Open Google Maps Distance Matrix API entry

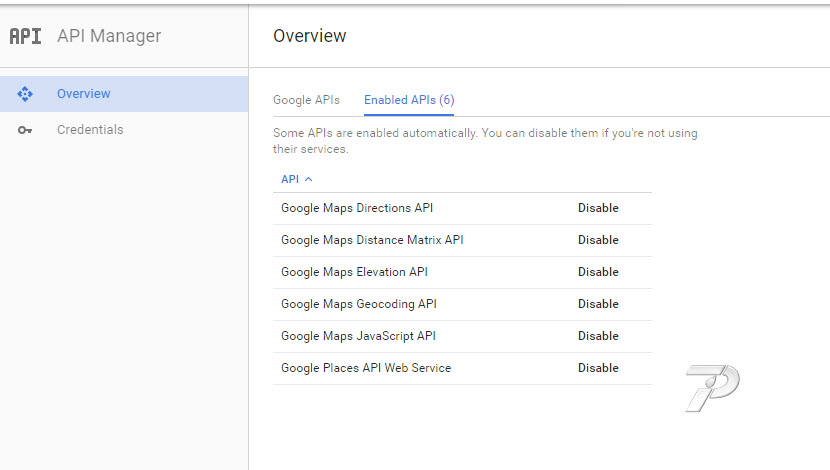(x=372, y=240)
